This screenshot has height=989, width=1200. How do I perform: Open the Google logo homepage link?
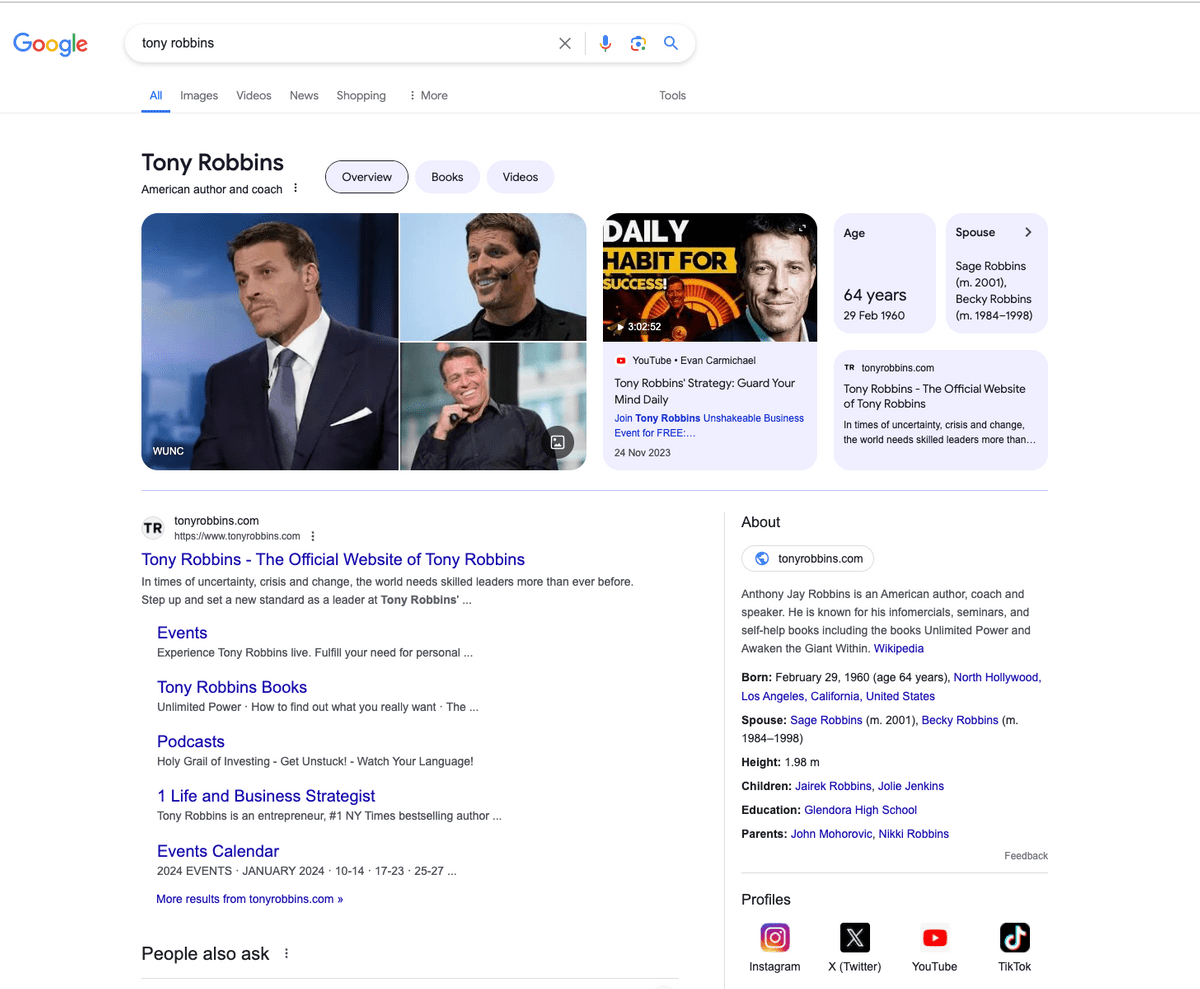coord(50,43)
